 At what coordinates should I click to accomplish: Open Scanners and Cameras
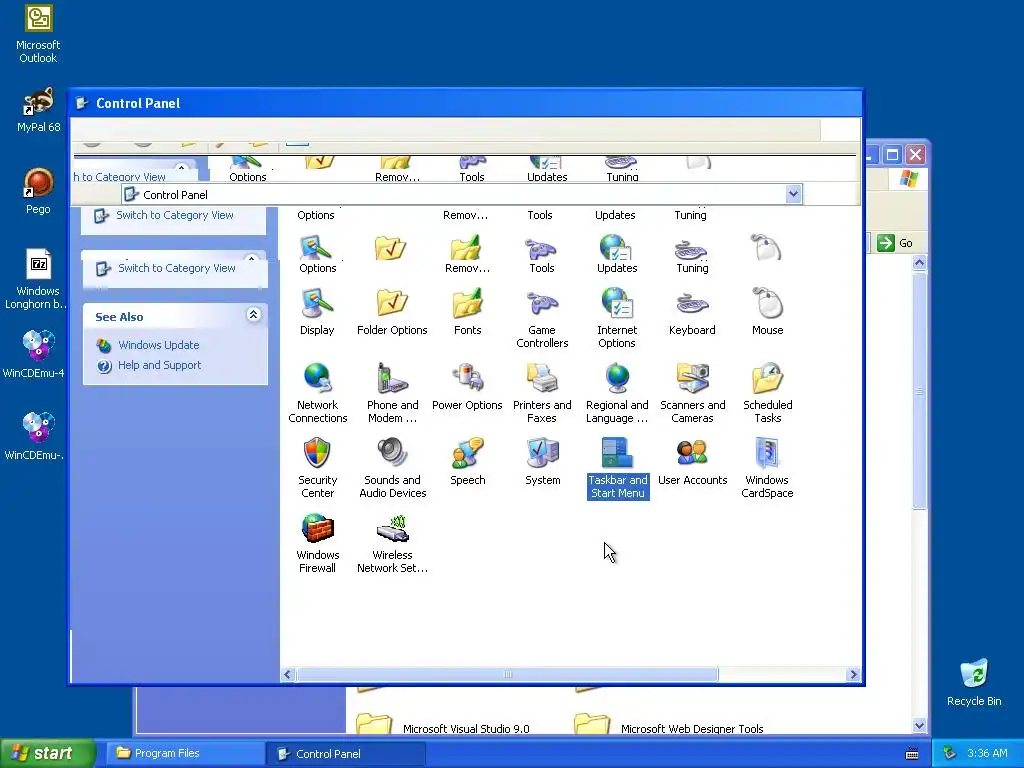pyautogui.click(x=692, y=393)
